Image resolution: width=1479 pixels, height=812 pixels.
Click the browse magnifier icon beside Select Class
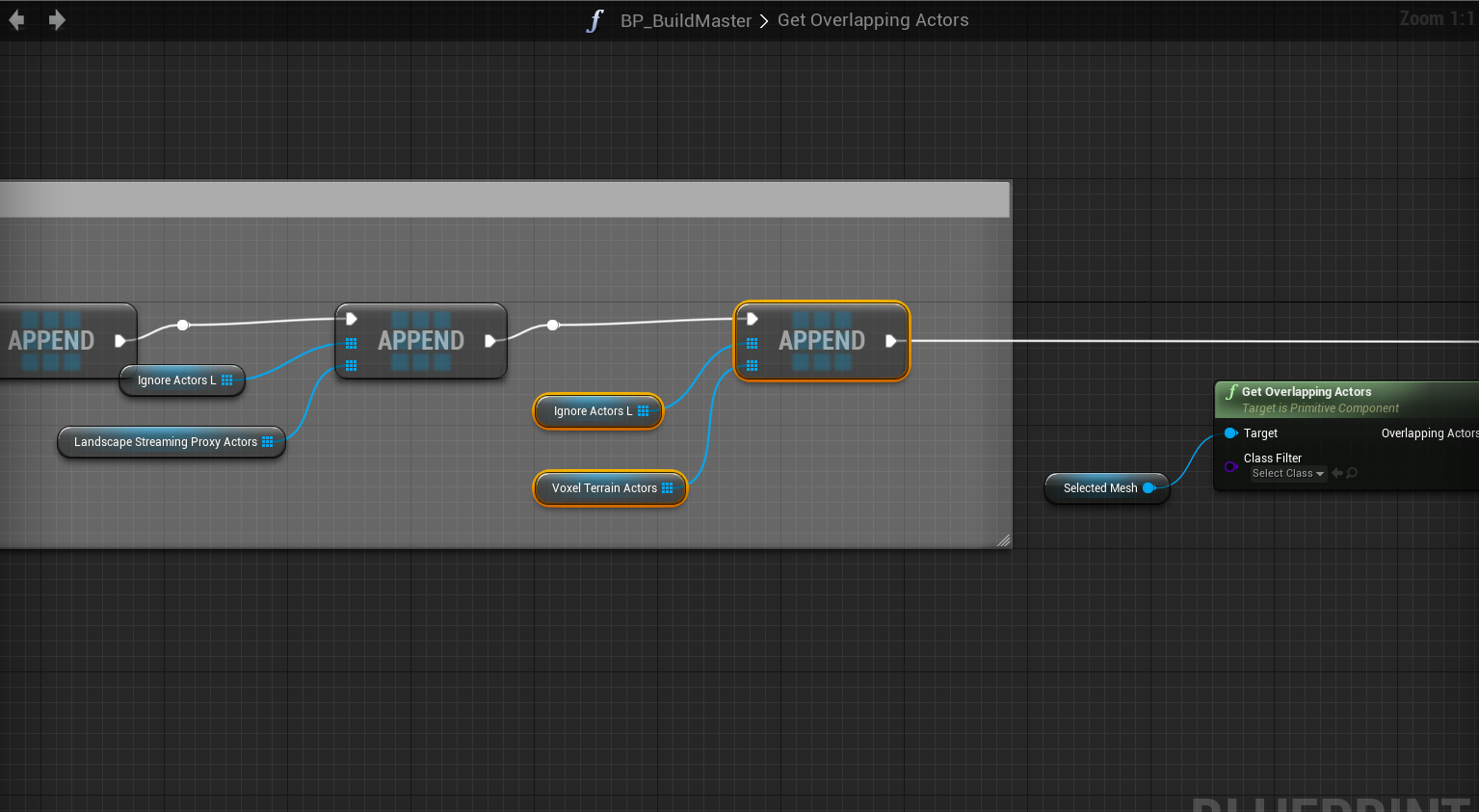[1352, 473]
